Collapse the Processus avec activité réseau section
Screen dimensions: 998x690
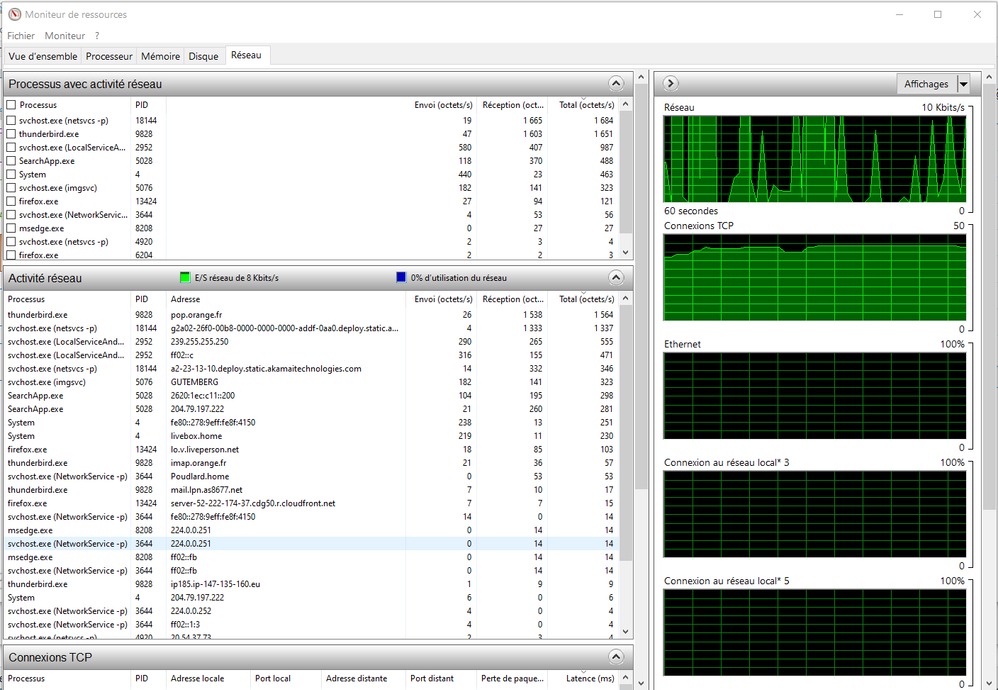(x=616, y=84)
